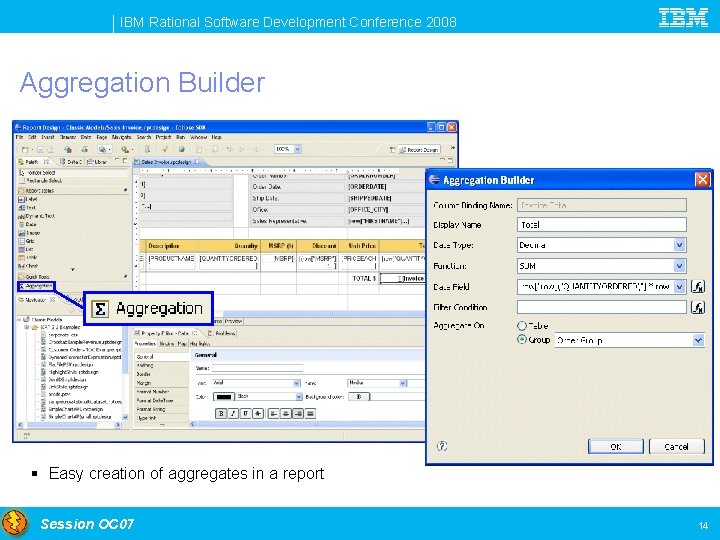Click OK in Aggregation Builder
This screenshot has width=720, height=540.
click(616, 446)
